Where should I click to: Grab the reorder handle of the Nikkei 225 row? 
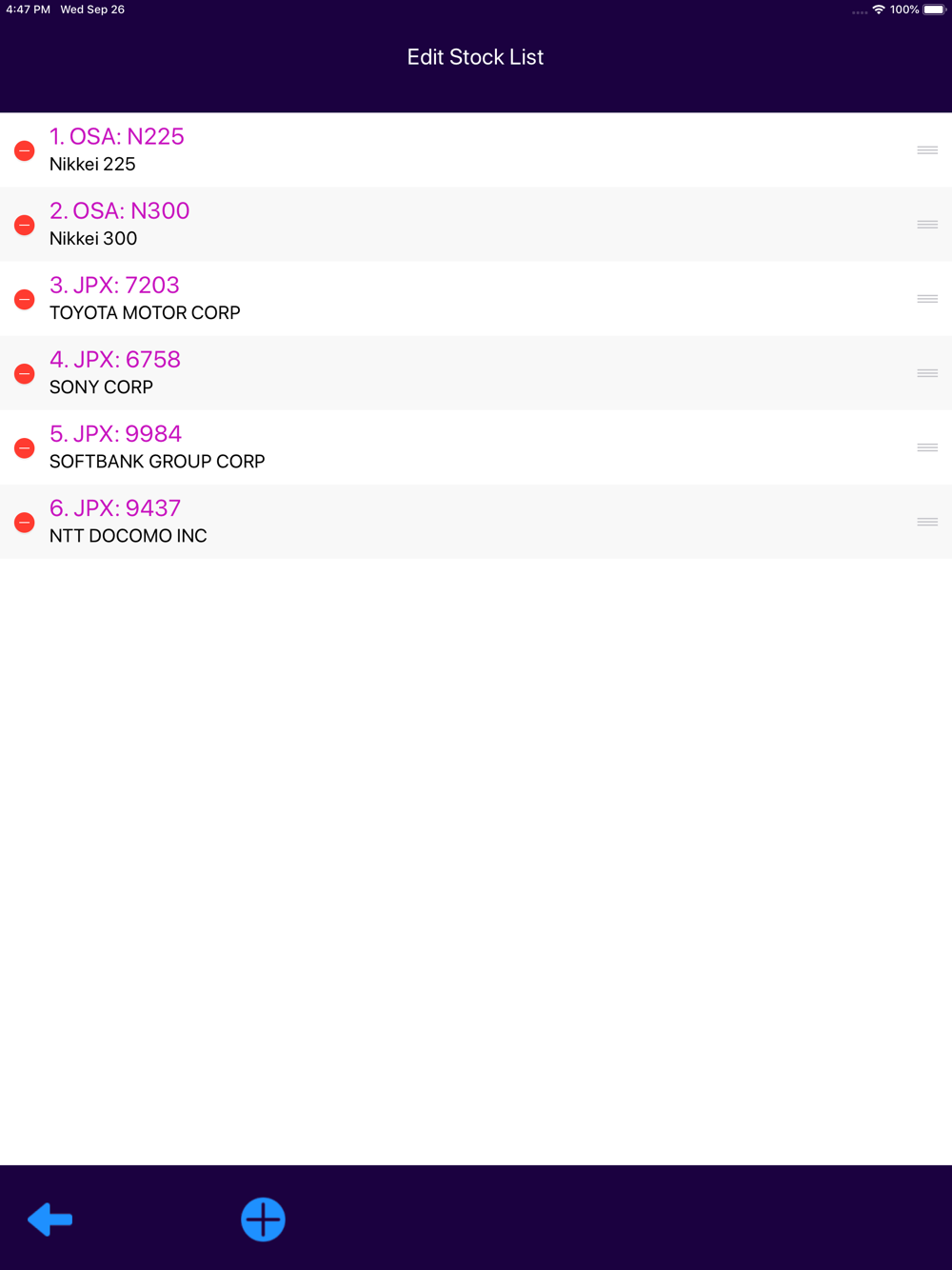[x=927, y=150]
